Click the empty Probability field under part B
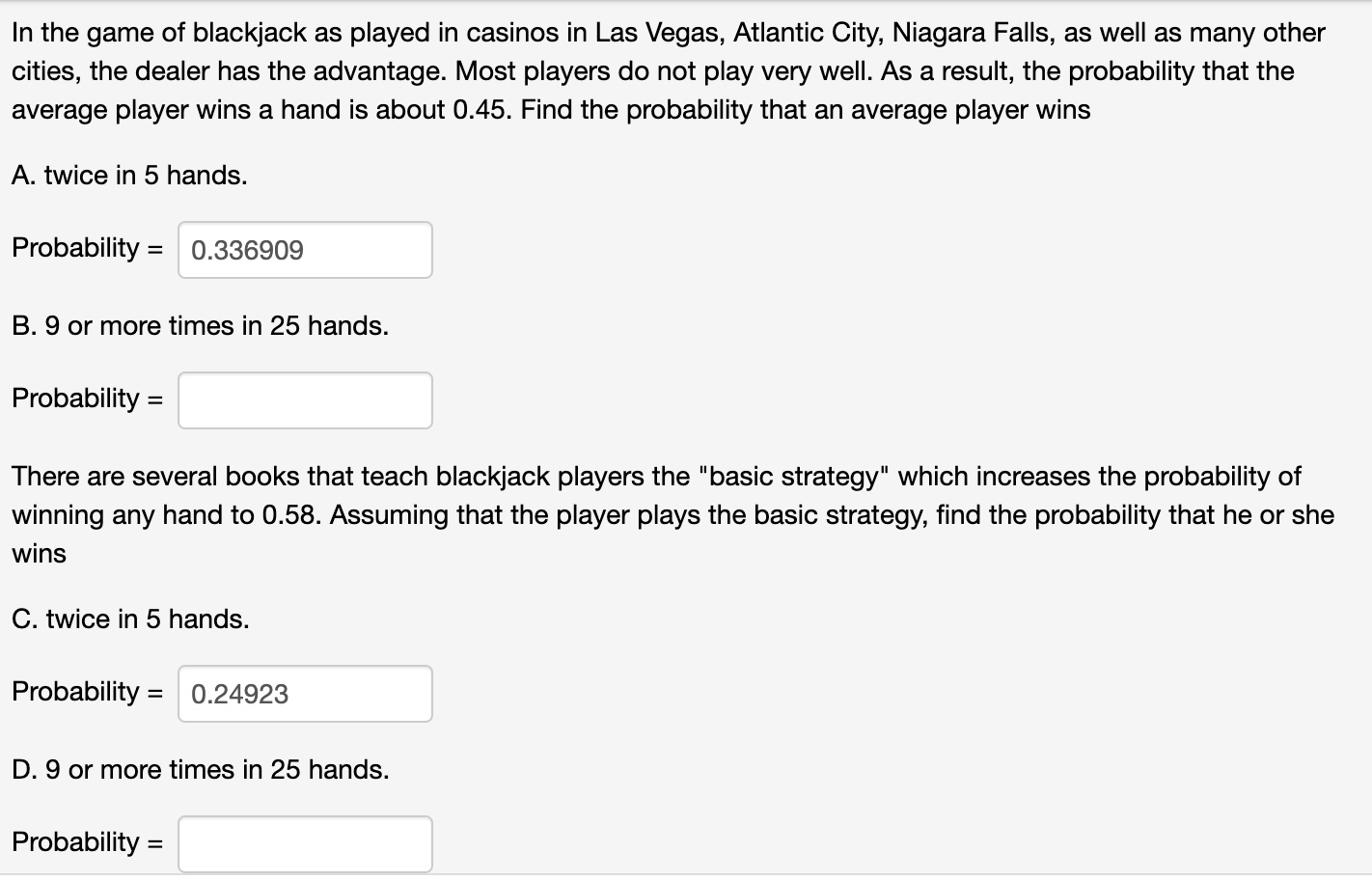 [x=304, y=399]
